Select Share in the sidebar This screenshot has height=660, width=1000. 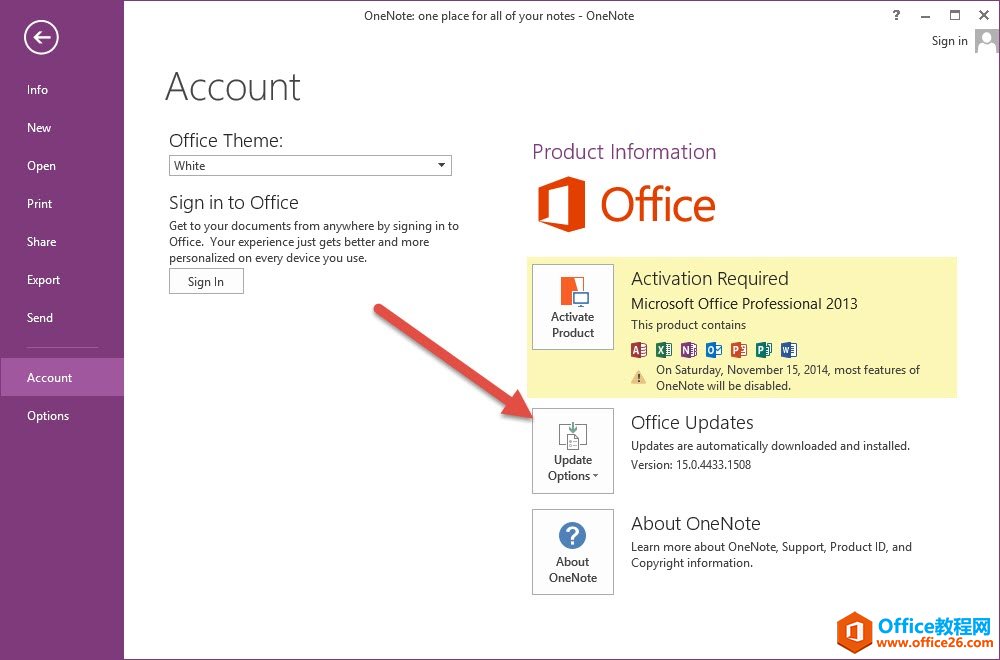41,242
